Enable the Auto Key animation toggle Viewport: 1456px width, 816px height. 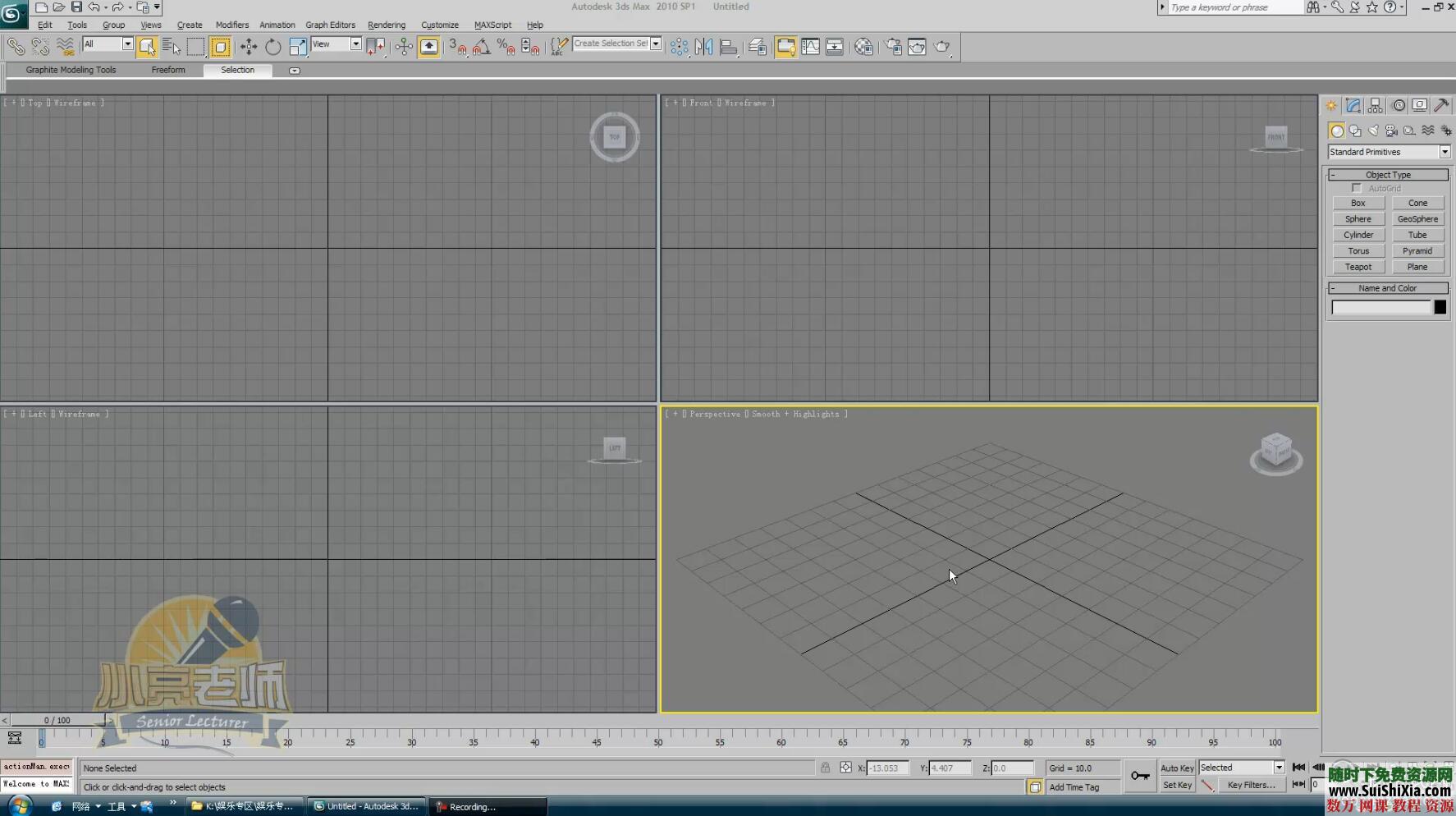[x=1177, y=768]
